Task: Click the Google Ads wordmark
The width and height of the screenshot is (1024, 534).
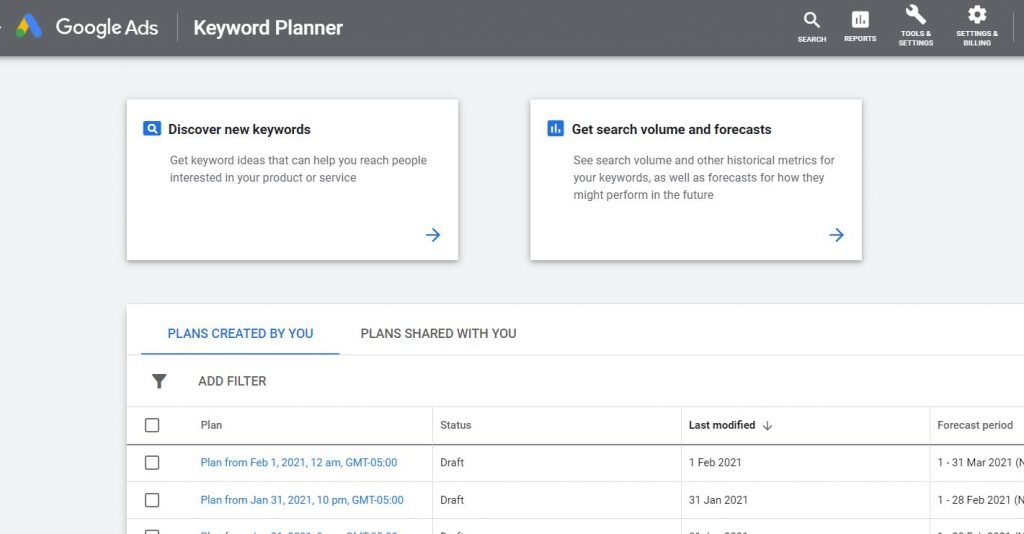Action: [107, 27]
